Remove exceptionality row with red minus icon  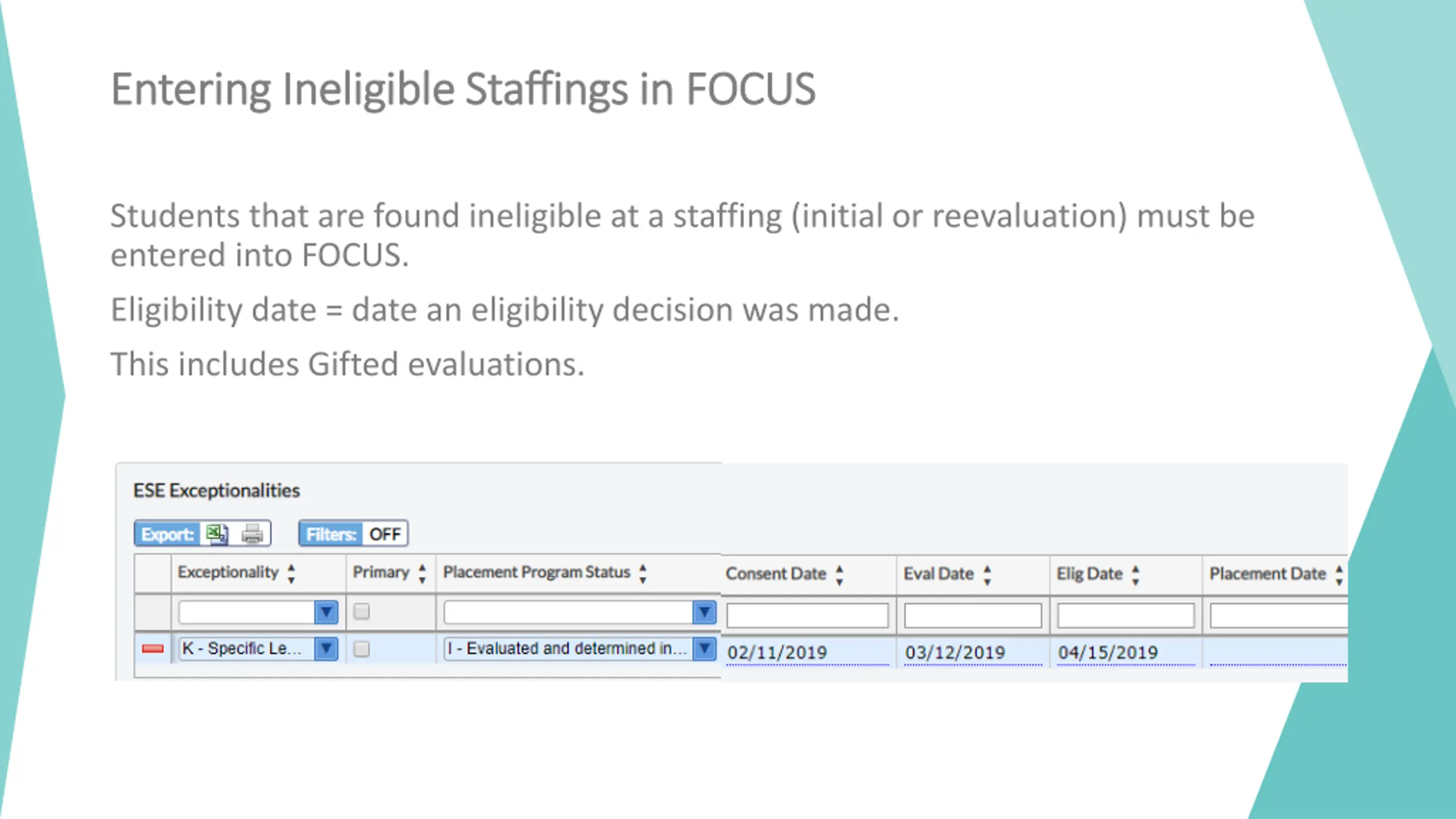click(x=152, y=648)
